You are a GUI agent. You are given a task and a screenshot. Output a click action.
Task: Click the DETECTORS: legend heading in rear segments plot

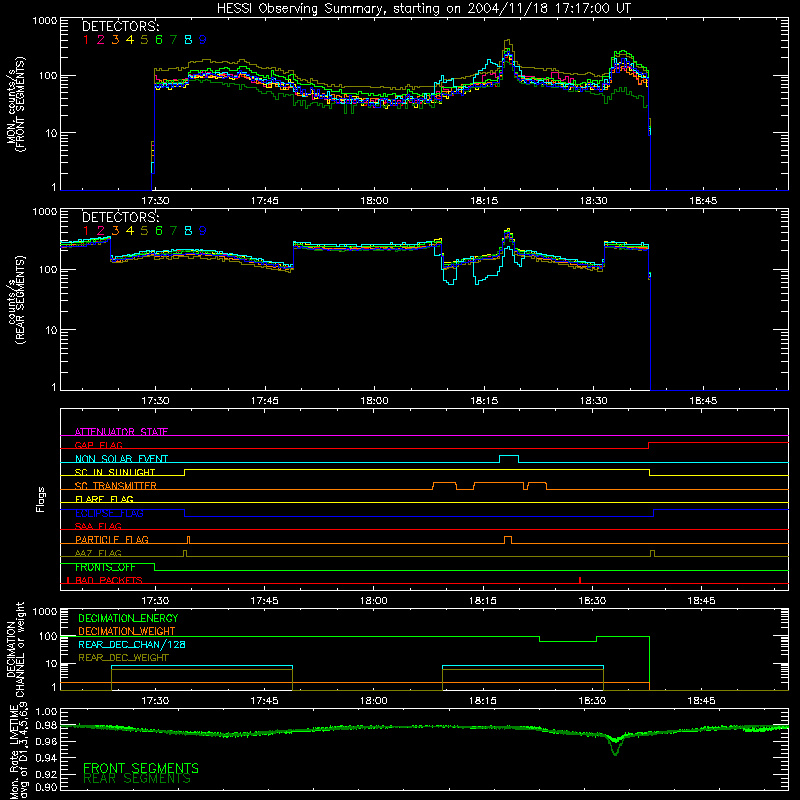(x=120, y=217)
